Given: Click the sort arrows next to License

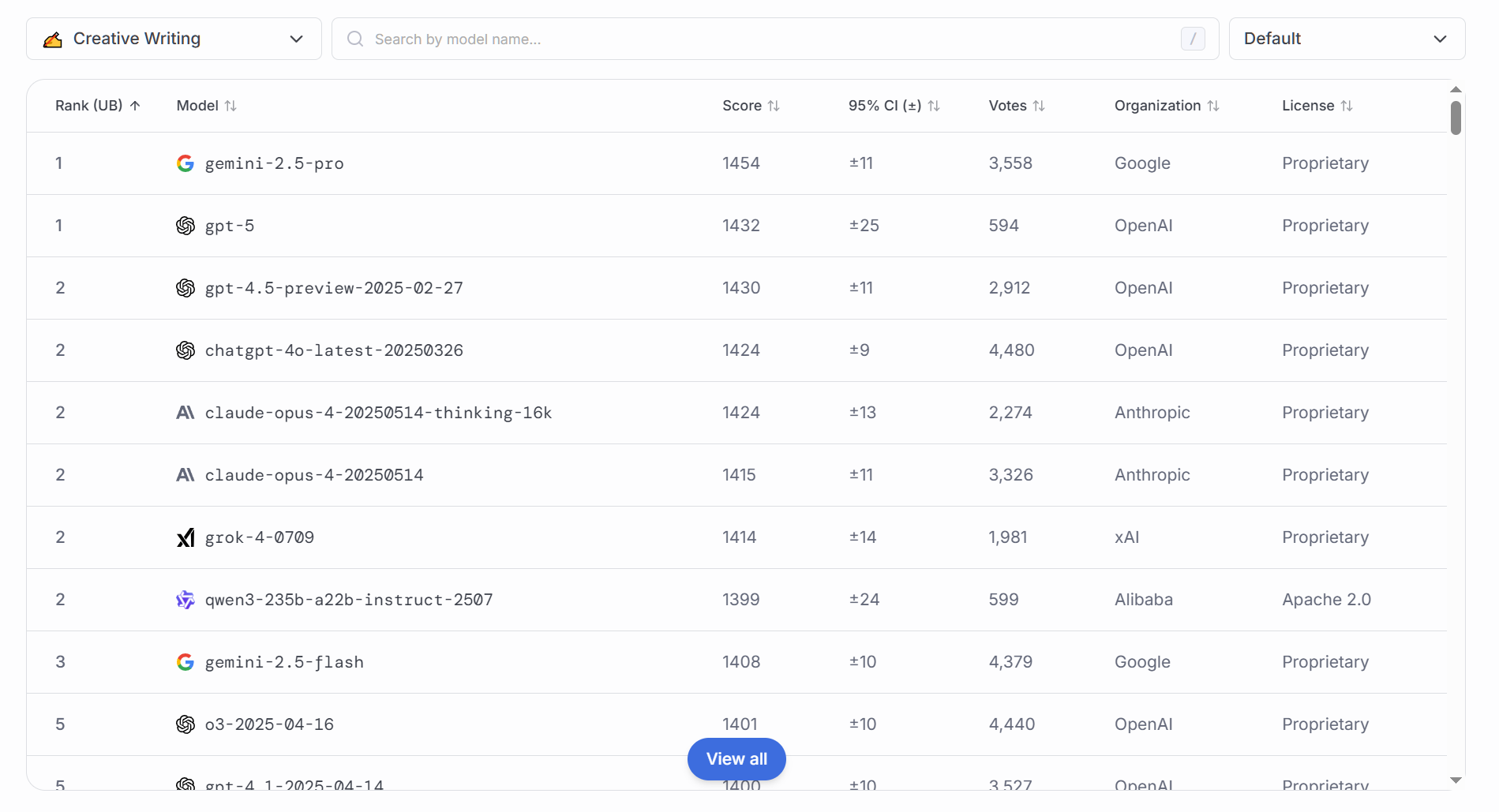Looking at the screenshot, I should (x=1347, y=106).
